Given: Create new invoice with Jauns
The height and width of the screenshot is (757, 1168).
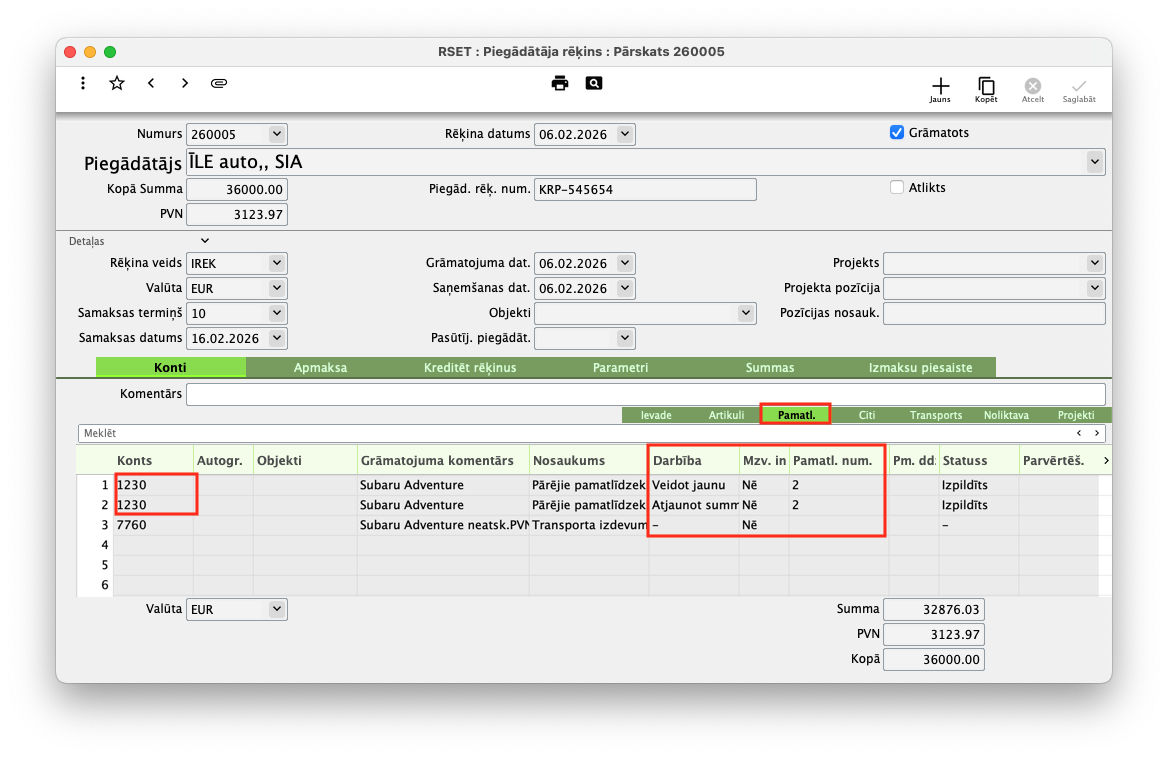Looking at the screenshot, I should [x=940, y=90].
